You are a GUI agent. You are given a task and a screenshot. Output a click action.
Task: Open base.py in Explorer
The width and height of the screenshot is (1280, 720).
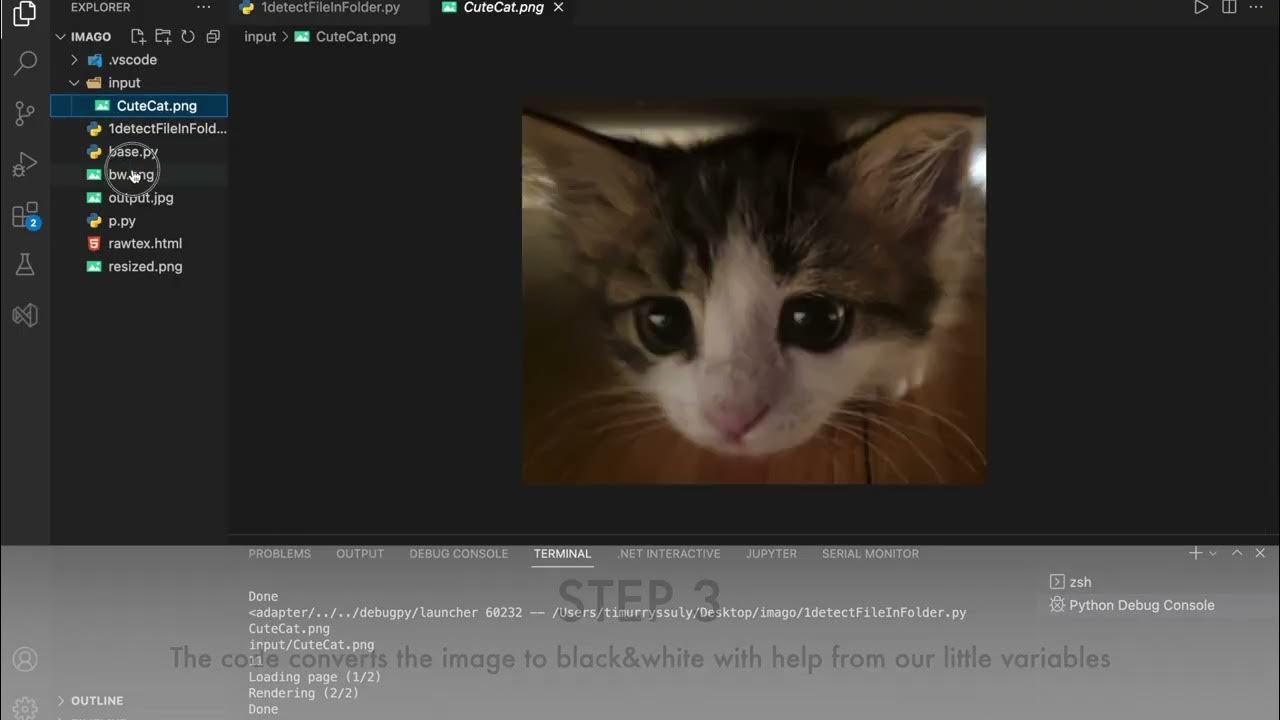(139, 152)
